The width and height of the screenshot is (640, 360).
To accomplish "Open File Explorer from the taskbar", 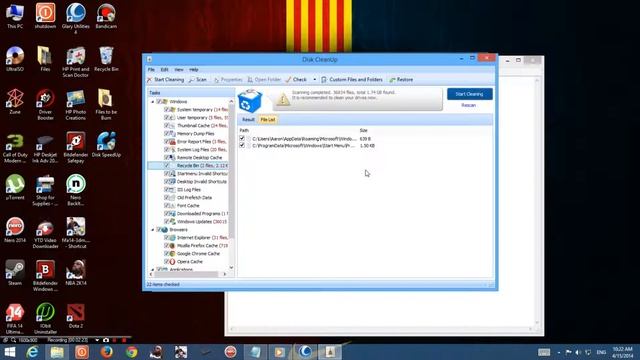I will [x=57, y=352].
